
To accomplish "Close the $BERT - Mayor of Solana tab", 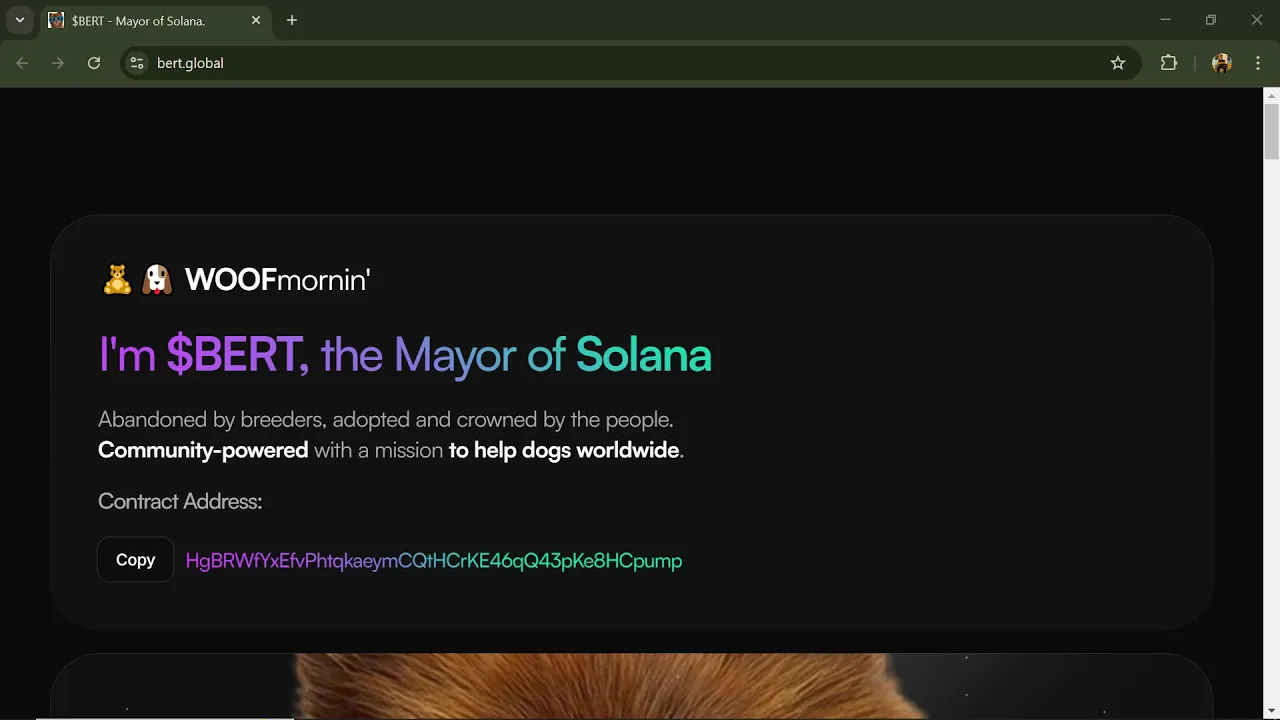I will [256, 20].
